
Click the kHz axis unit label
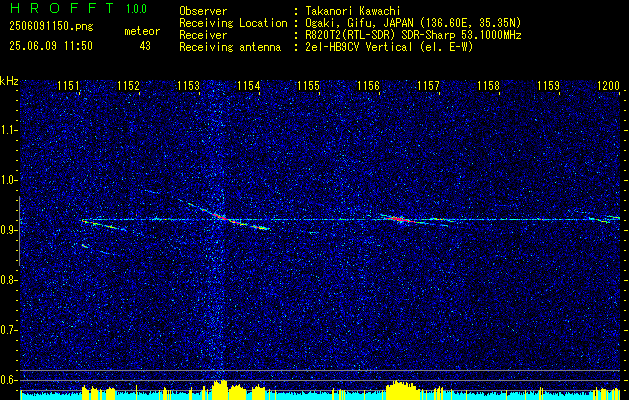(x=9, y=81)
